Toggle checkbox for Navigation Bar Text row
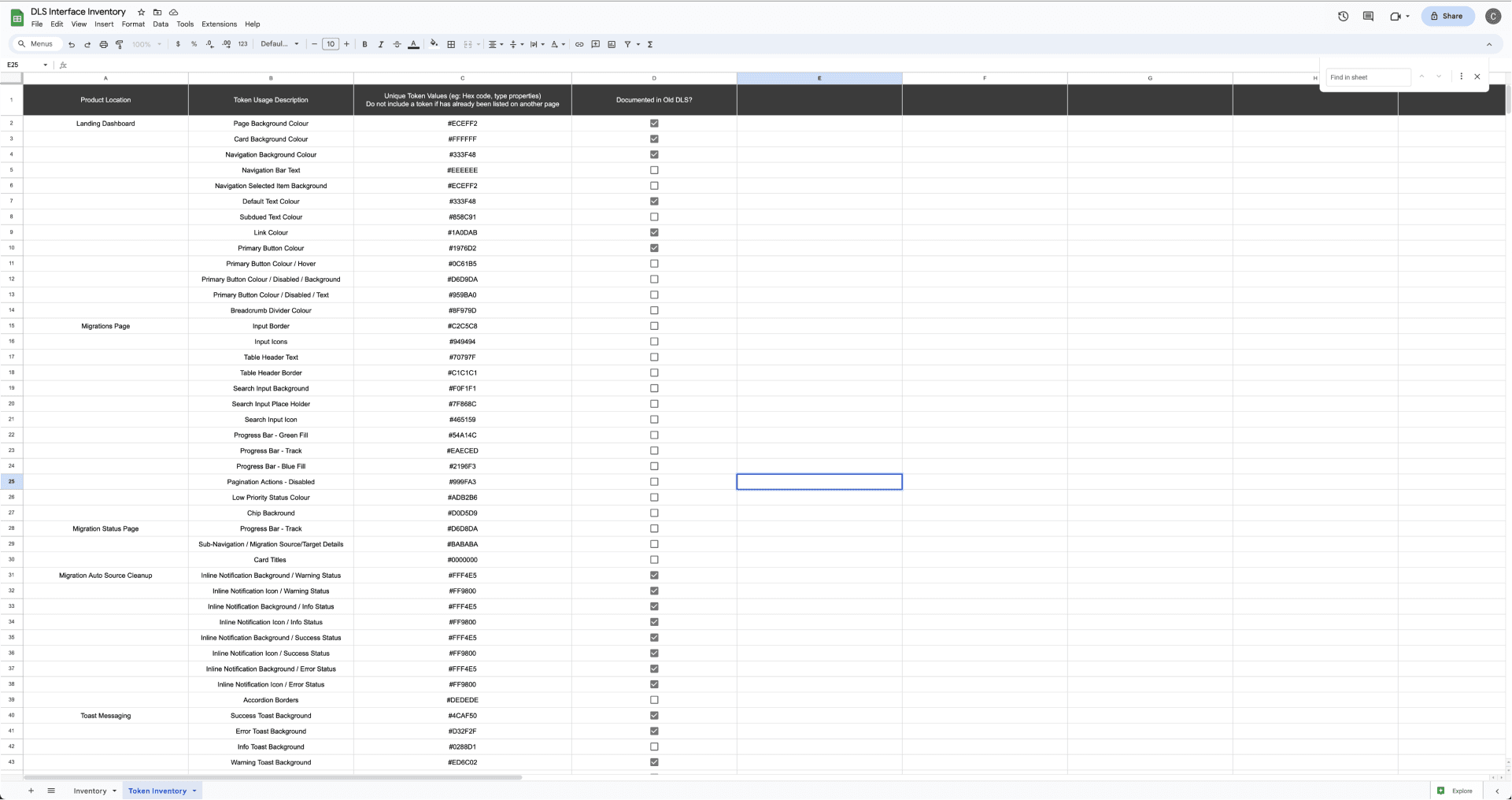 pos(654,171)
